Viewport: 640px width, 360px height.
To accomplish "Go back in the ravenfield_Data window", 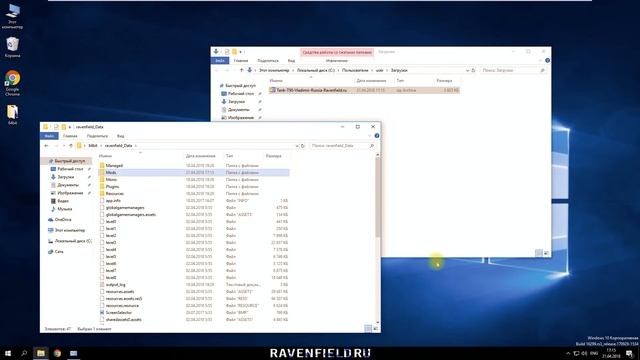I will click(x=46, y=146).
